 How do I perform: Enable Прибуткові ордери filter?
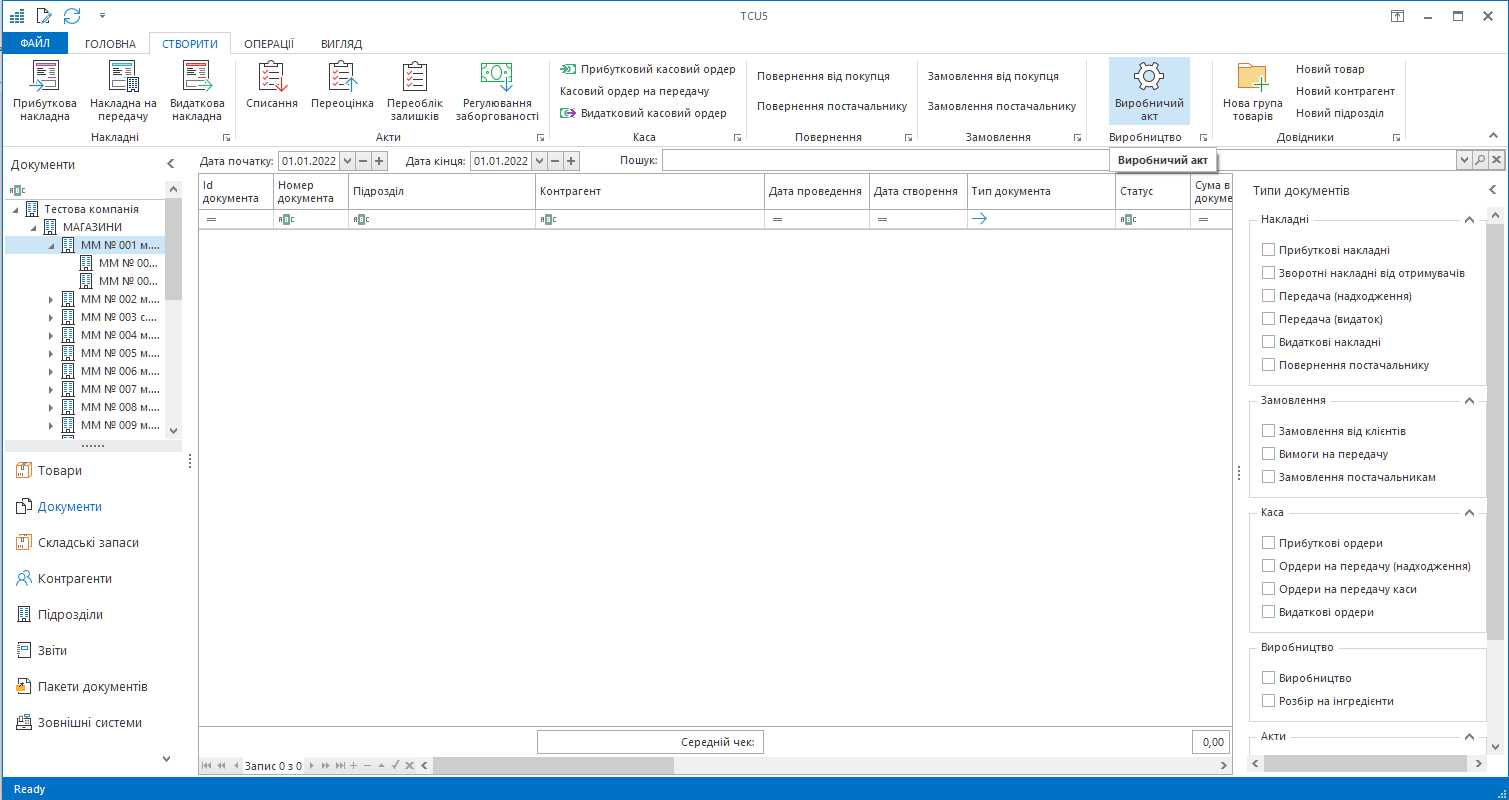pos(1269,543)
